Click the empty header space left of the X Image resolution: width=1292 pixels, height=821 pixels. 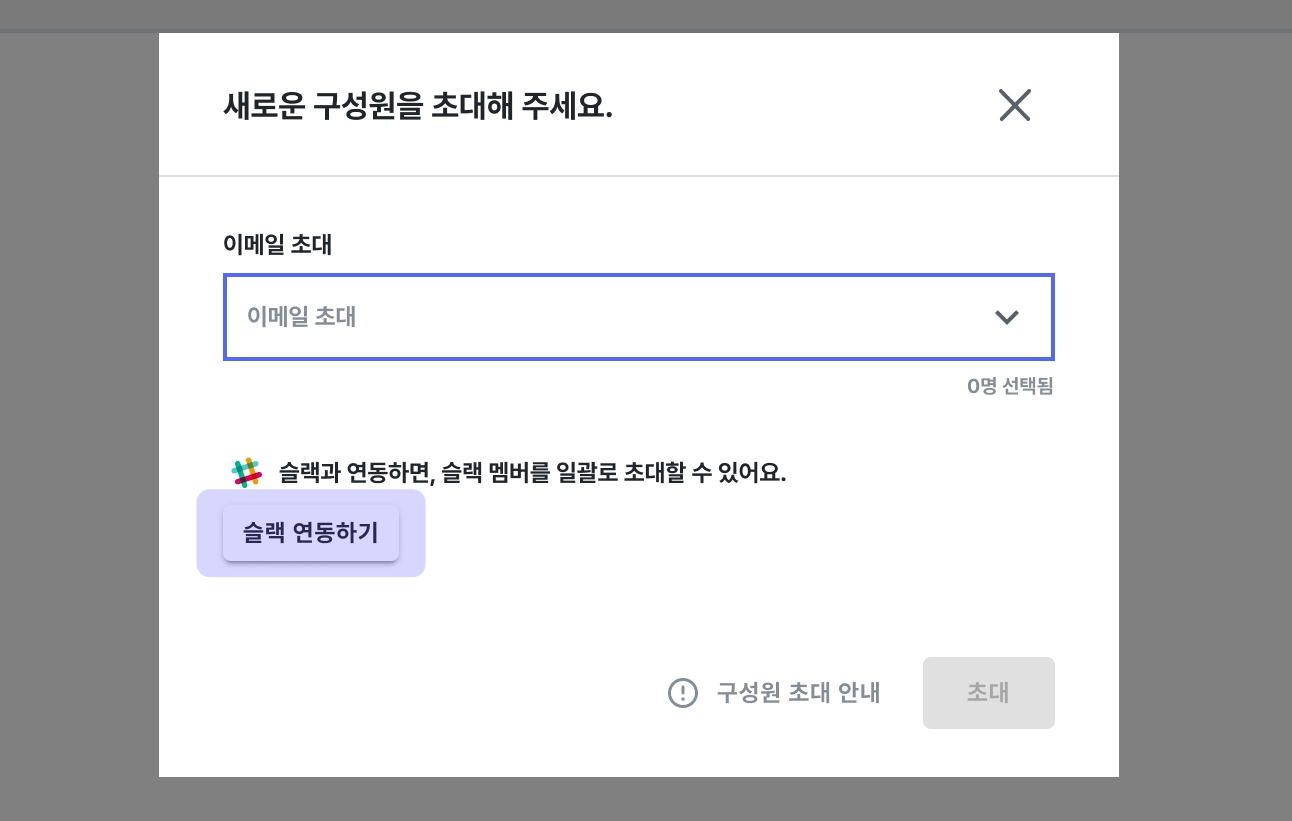800,105
